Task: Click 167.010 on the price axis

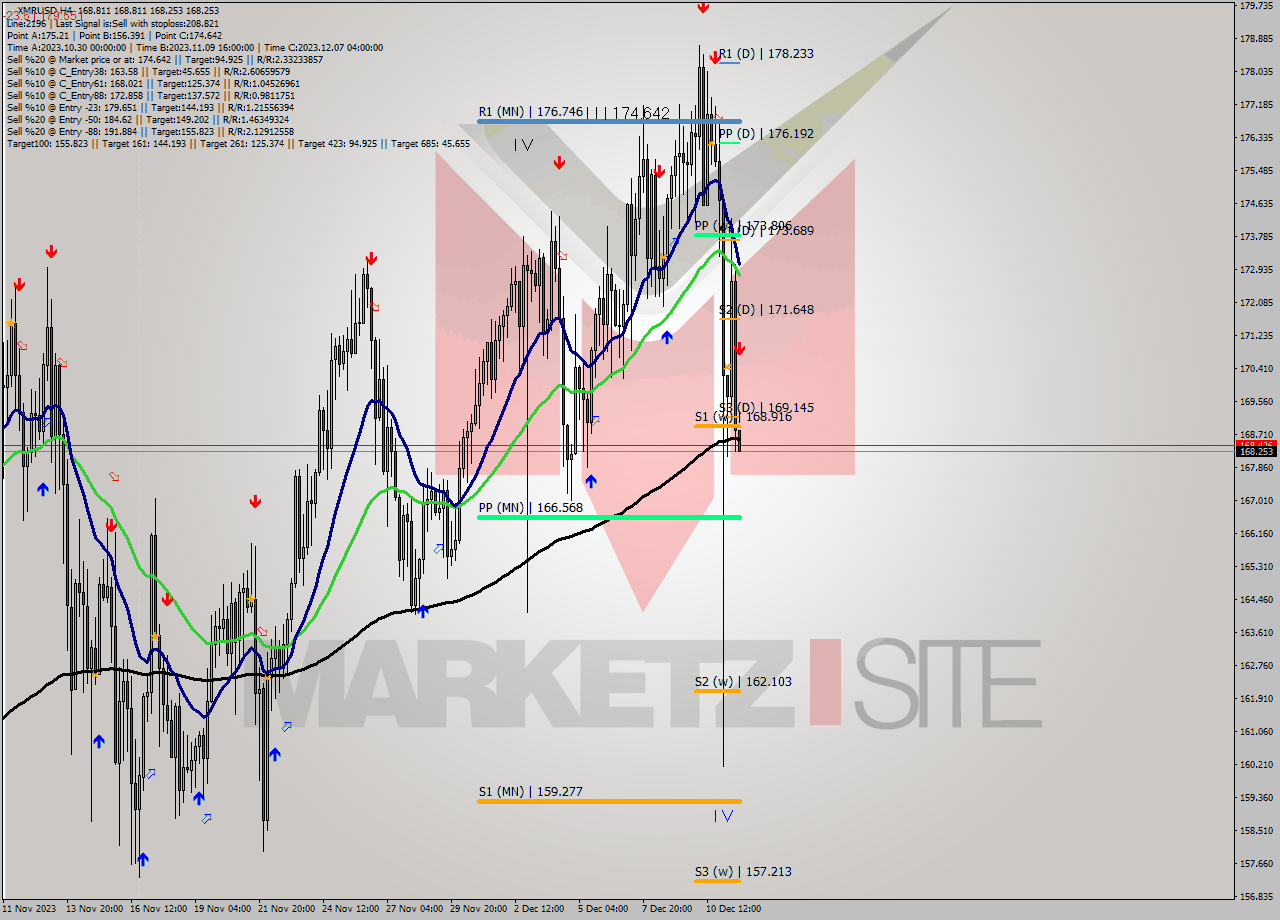Action: point(1256,501)
